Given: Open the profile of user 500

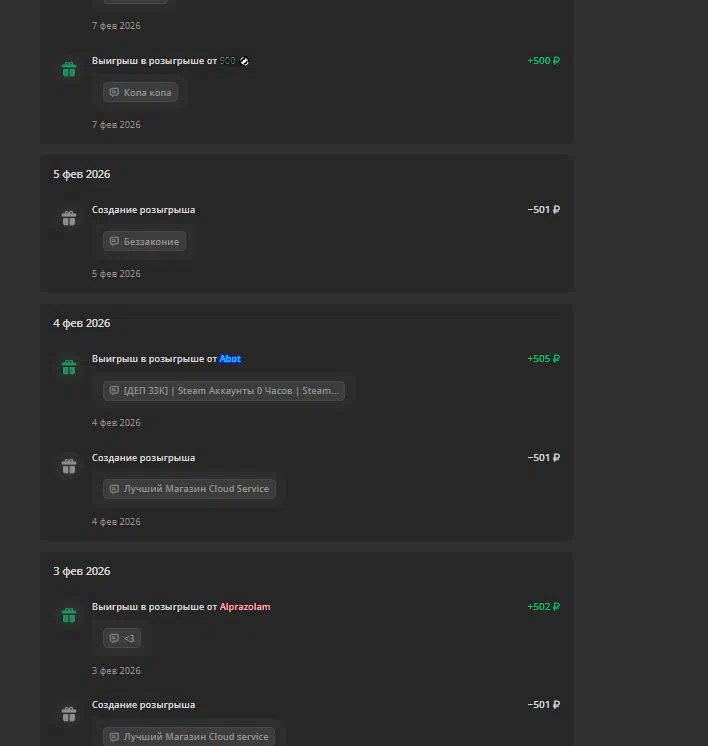Looking at the screenshot, I should 228,61.
